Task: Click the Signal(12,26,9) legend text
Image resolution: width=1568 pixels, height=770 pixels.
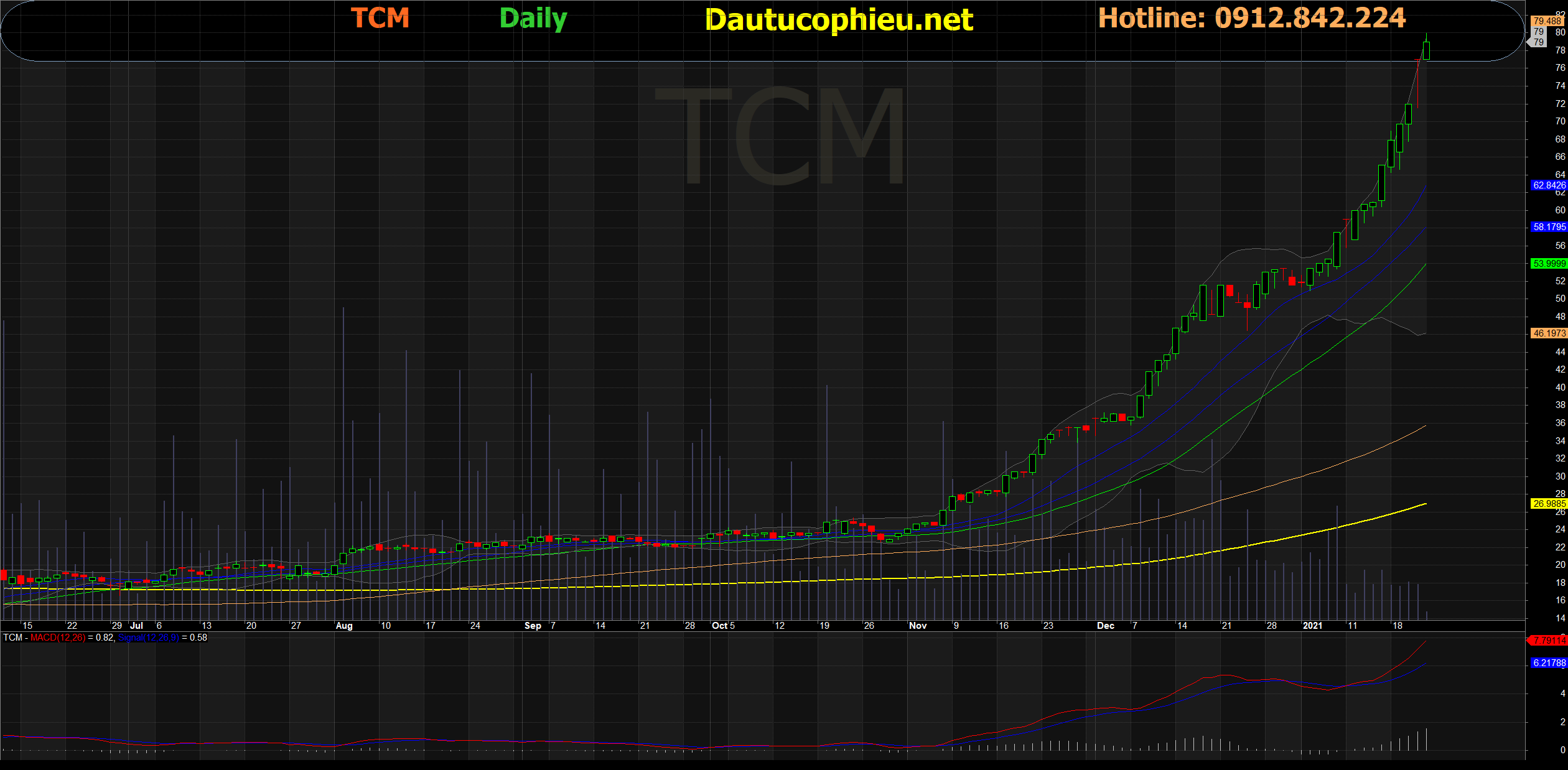Action: pos(148,638)
